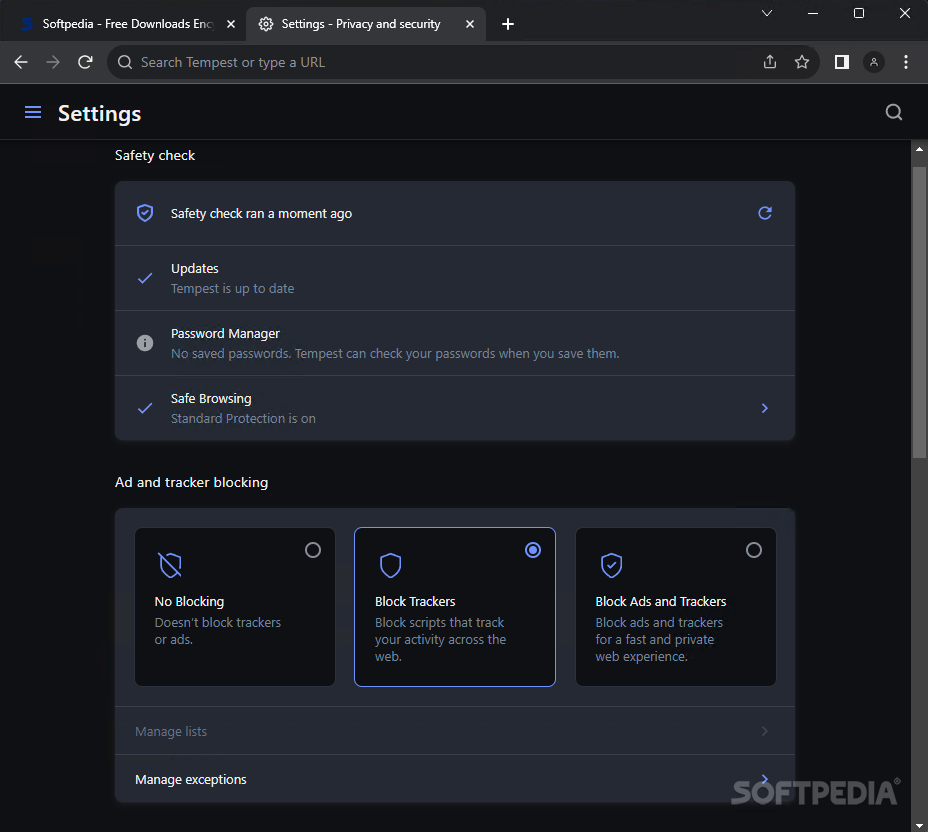This screenshot has height=832, width=928.
Task: Click "Block scripts that track" description
Action: pyautogui.click(x=440, y=639)
